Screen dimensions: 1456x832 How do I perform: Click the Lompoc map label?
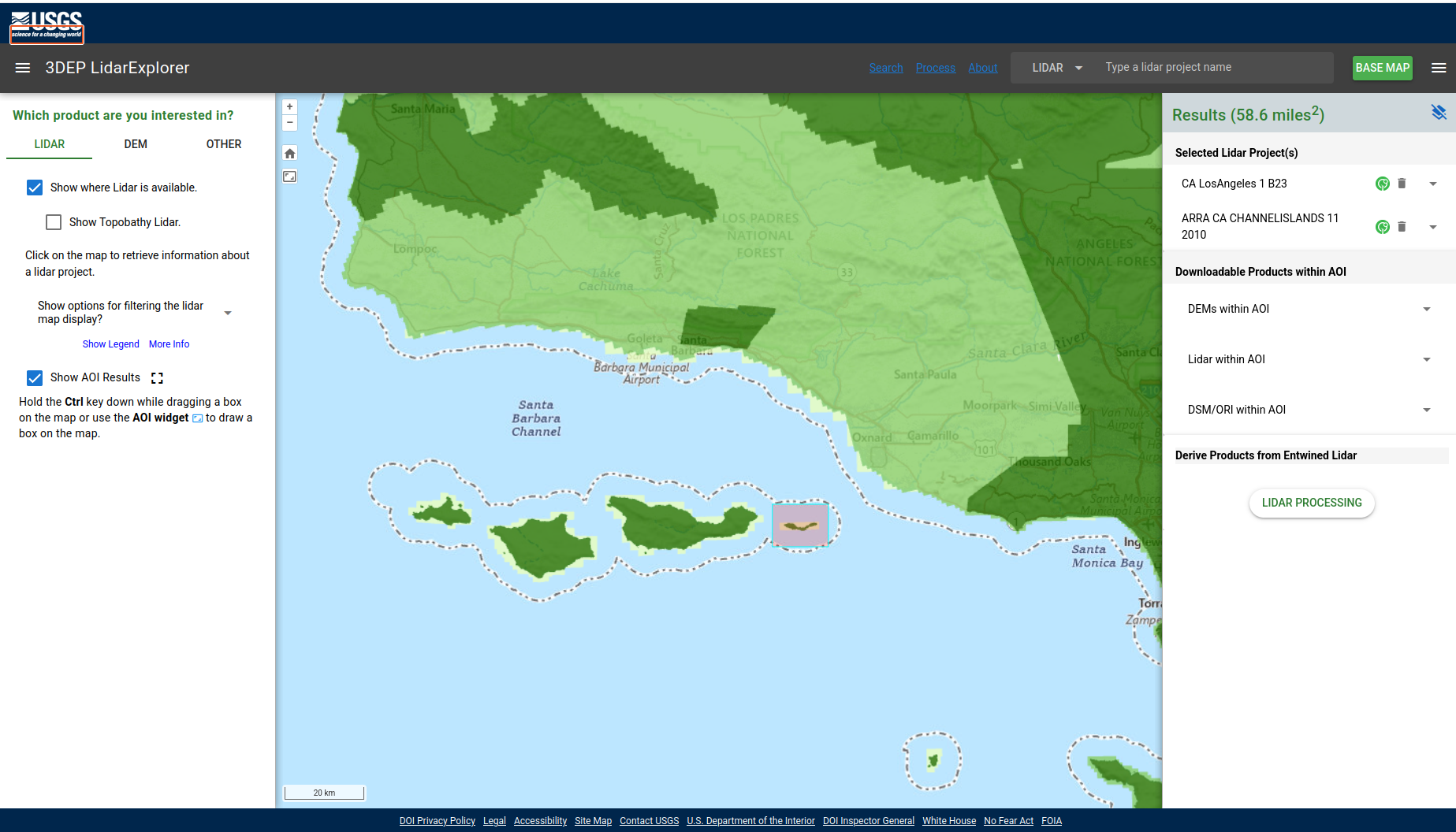click(415, 249)
